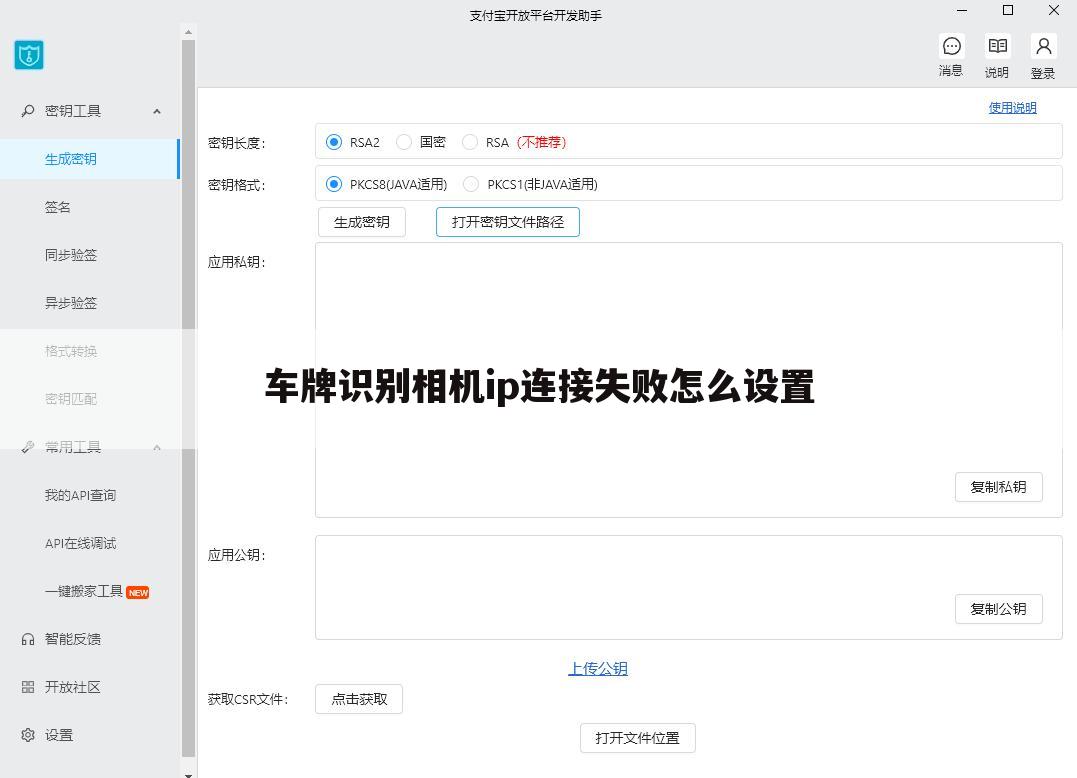Copy public key with 复制公钥
1077x778 pixels.
(999, 609)
